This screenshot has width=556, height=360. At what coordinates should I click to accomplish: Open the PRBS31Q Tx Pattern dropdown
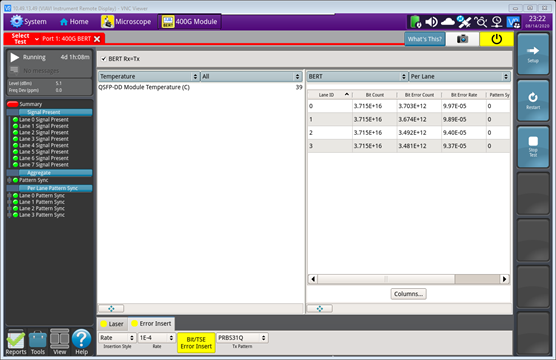pyautogui.click(x=242, y=338)
